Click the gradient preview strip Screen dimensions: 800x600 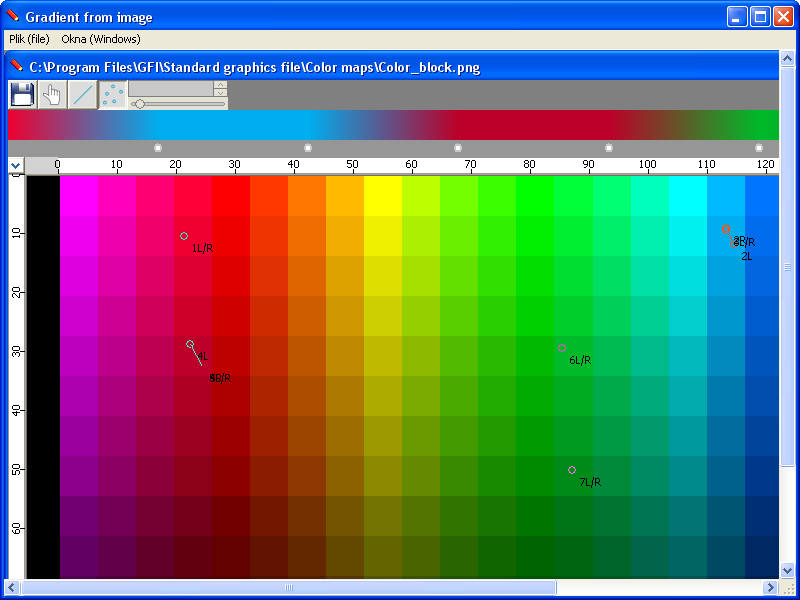tap(393, 124)
